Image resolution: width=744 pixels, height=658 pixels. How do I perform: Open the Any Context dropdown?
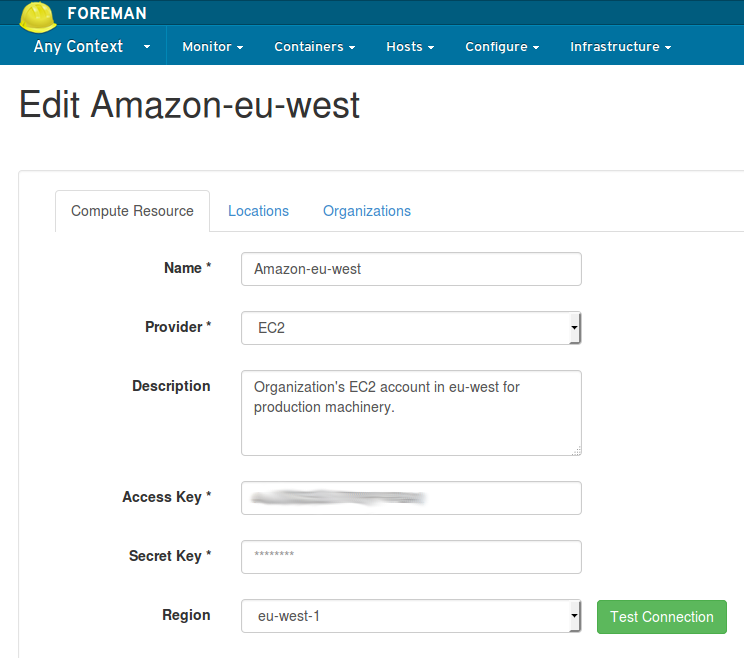[x=79, y=46]
